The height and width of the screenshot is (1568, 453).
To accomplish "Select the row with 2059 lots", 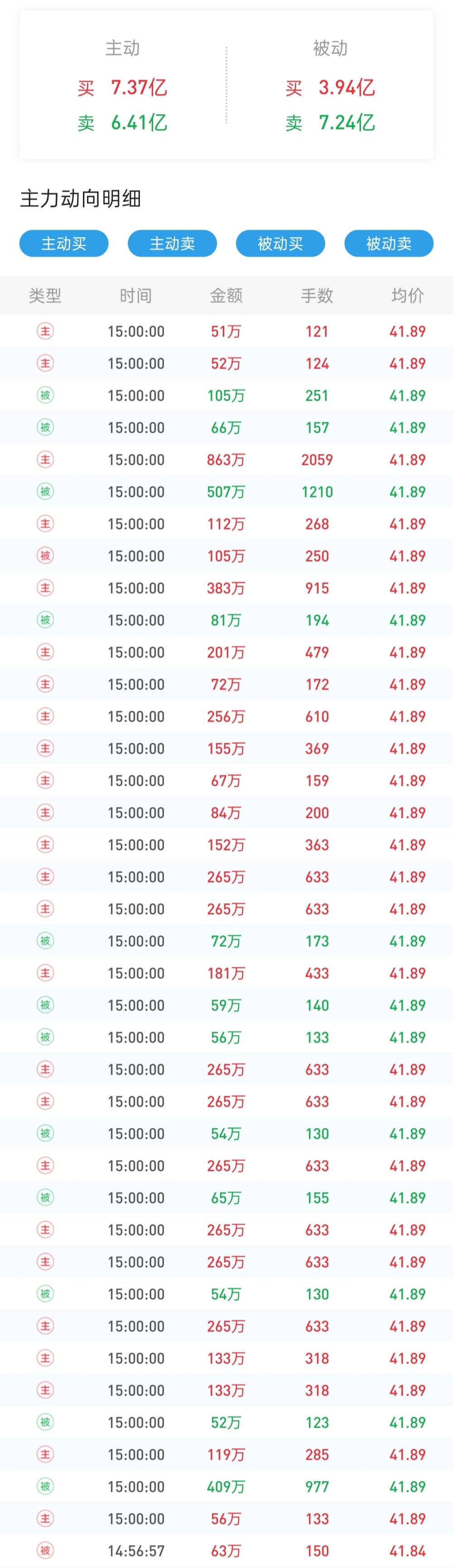I will click(x=226, y=460).
